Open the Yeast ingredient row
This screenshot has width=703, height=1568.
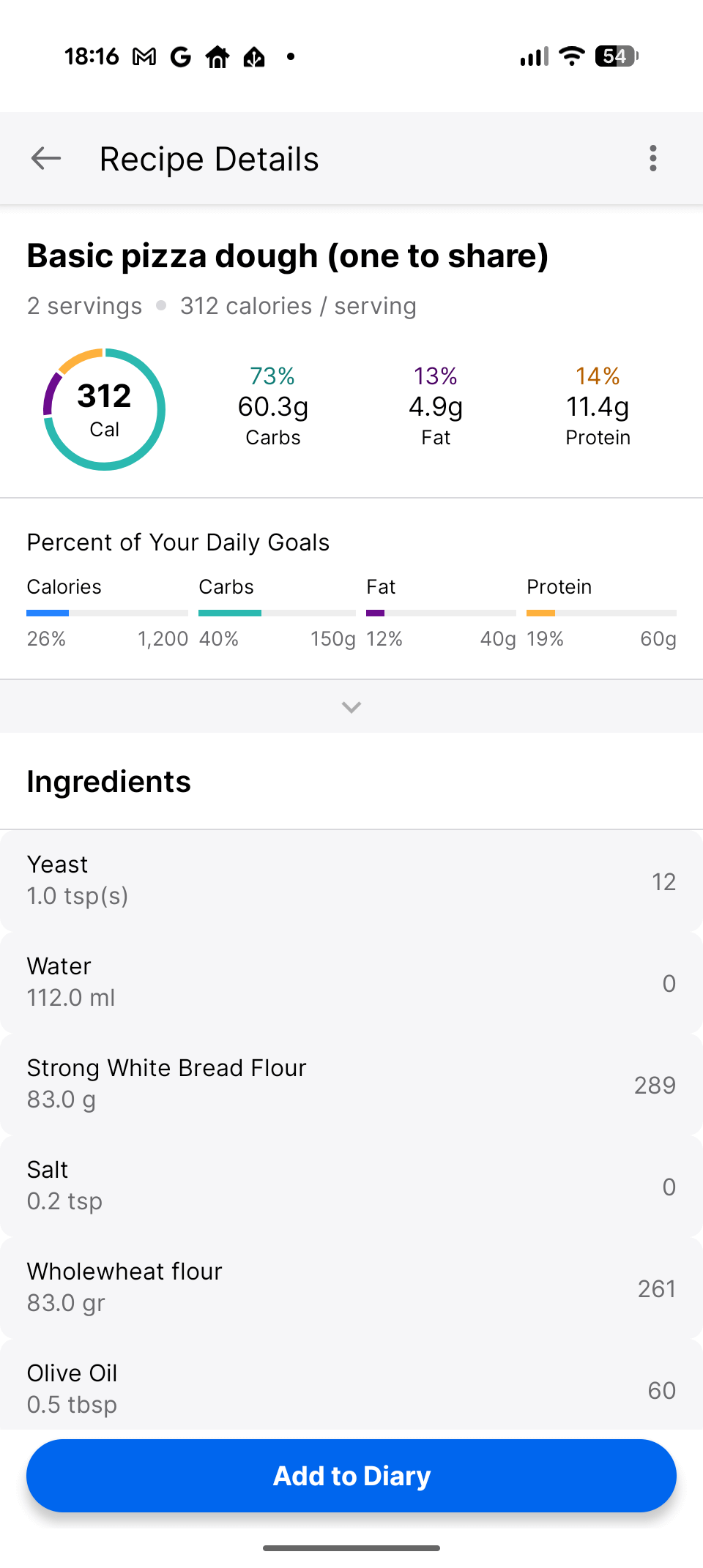(x=351, y=881)
